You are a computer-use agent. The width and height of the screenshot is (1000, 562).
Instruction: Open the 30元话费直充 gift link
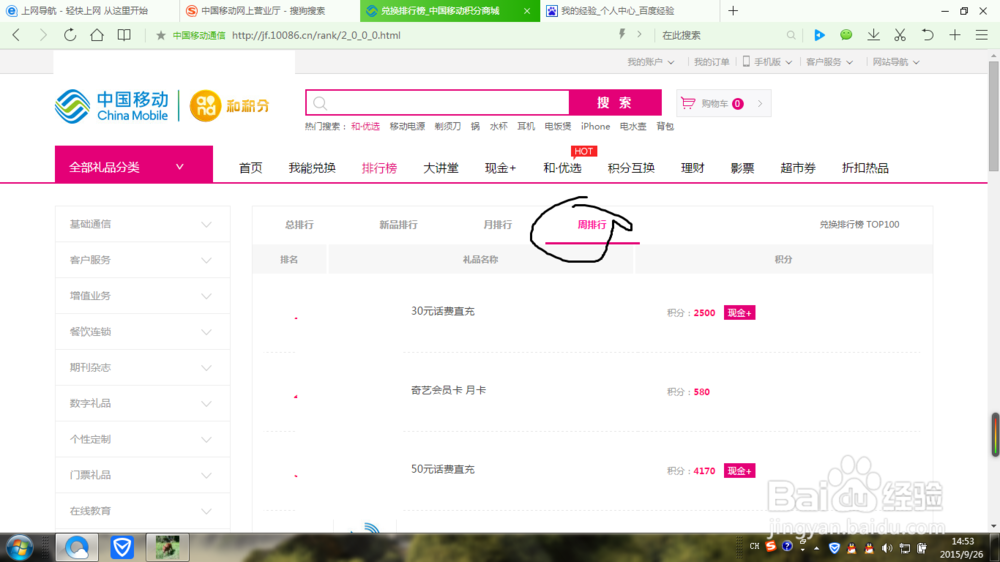tap(443, 311)
